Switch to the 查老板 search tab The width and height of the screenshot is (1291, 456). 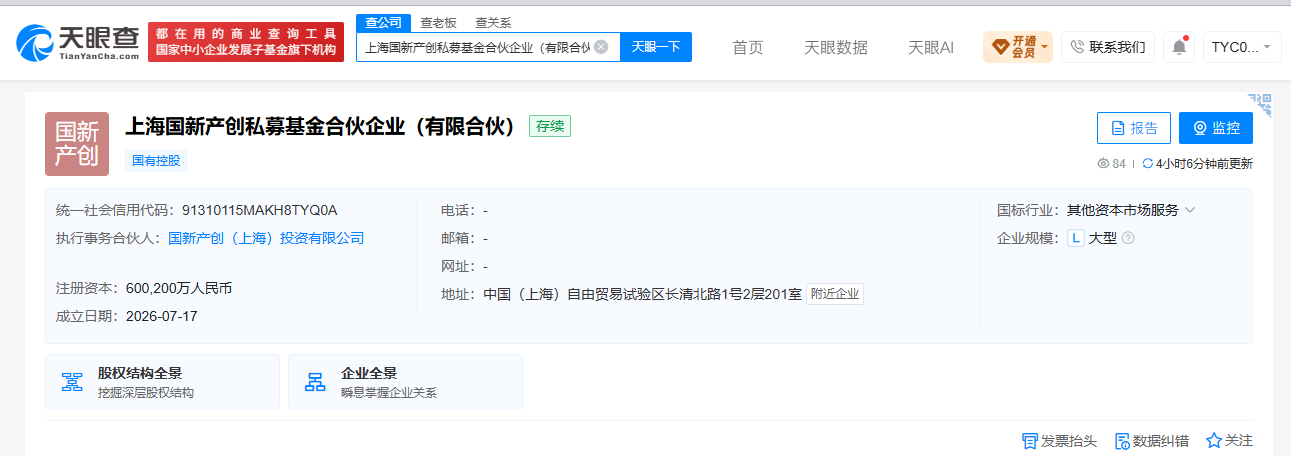click(x=437, y=23)
